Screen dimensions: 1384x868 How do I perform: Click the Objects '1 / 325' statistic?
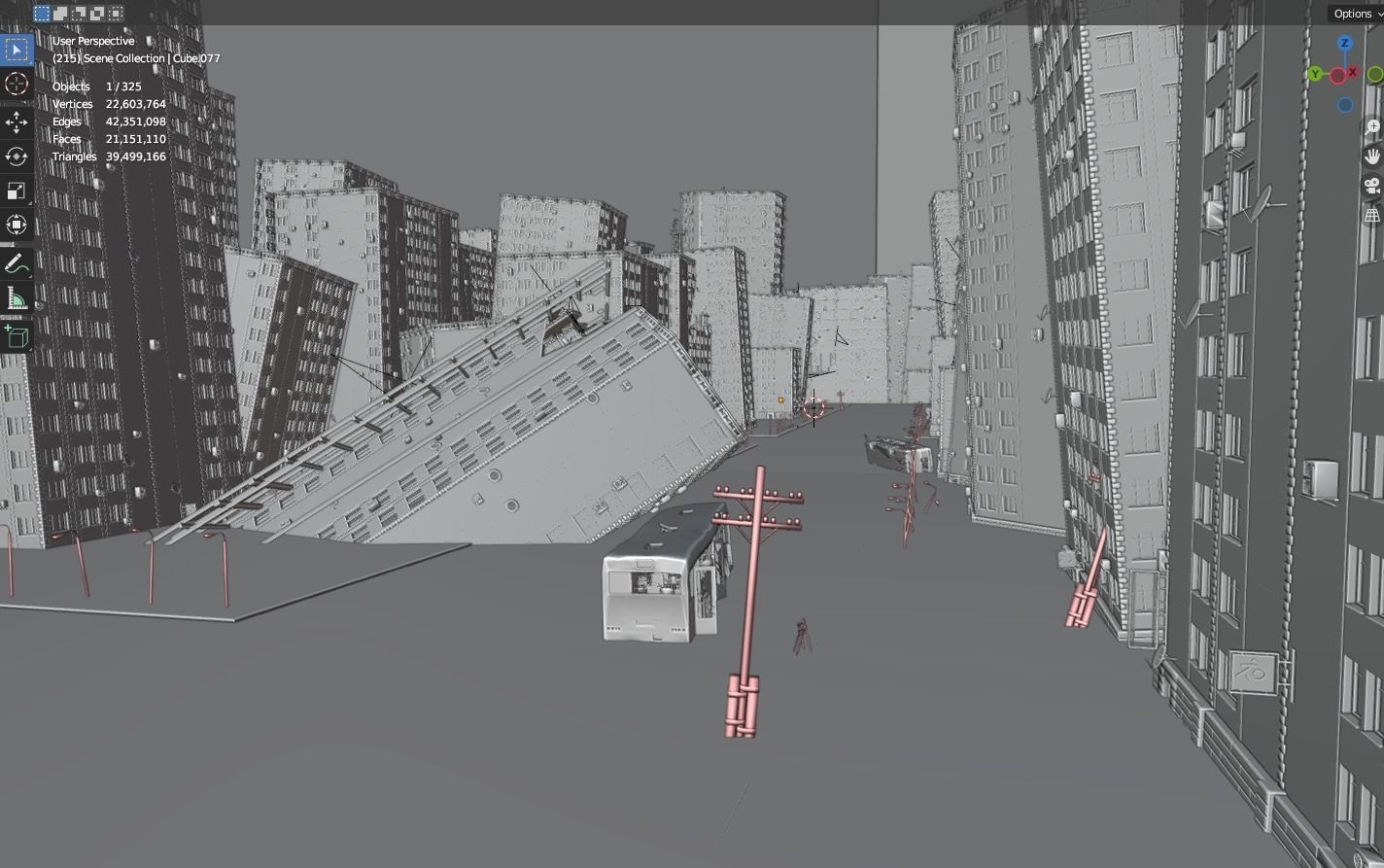point(123,87)
